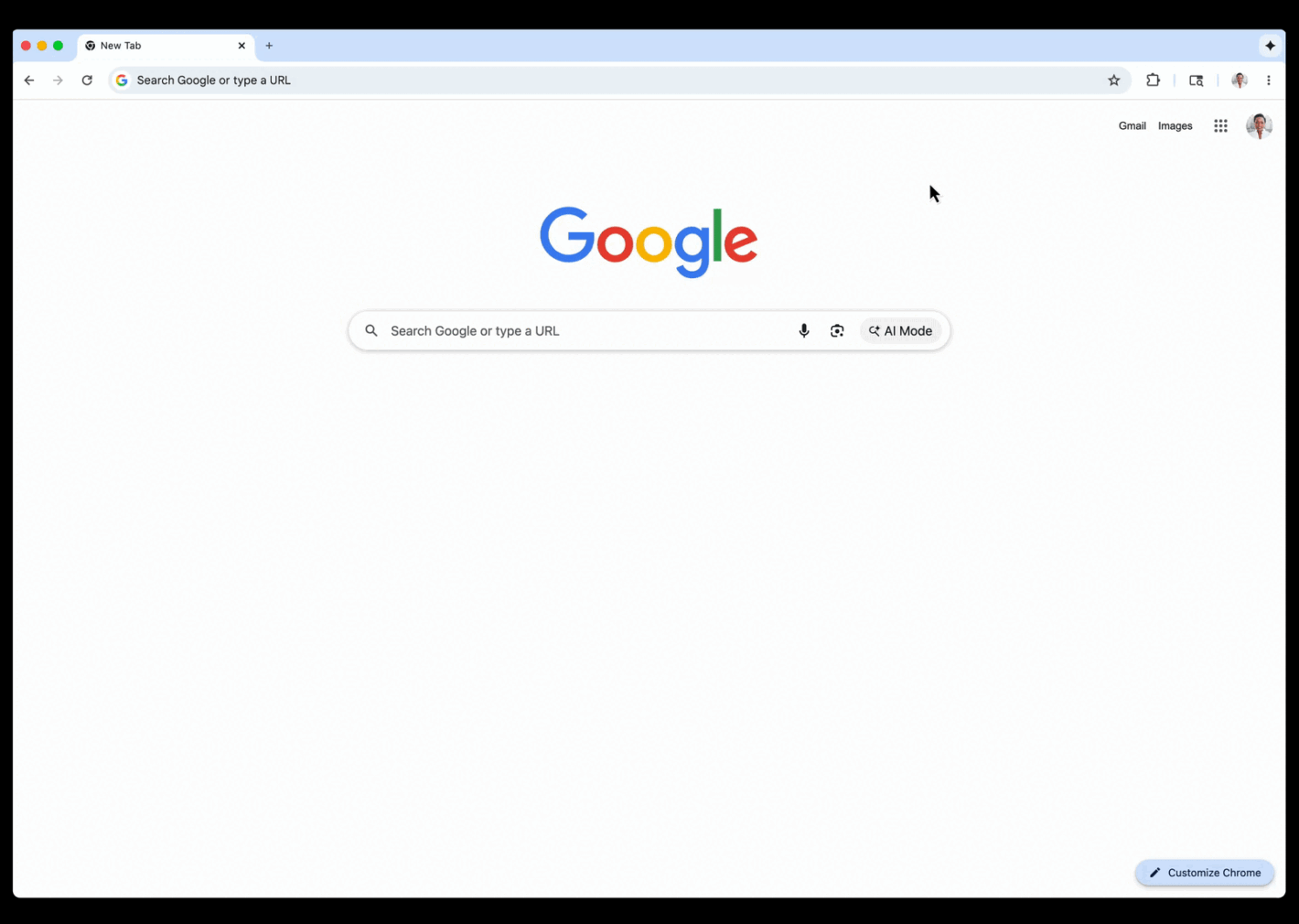Click the back navigation arrow
The width and height of the screenshot is (1299, 924).
29,81
